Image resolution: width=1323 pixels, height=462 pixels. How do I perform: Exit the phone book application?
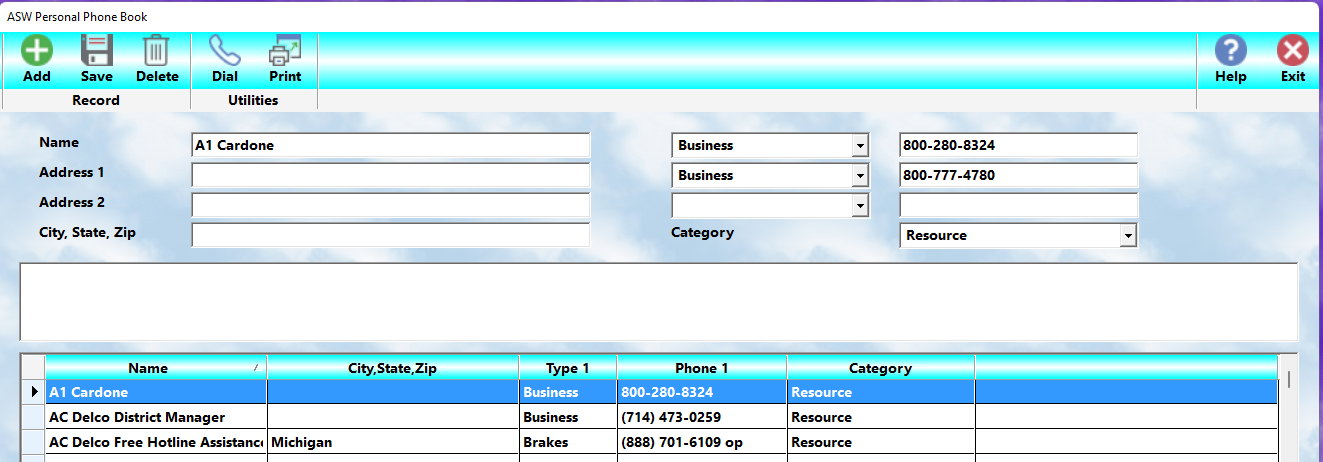click(x=1293, y=60)
